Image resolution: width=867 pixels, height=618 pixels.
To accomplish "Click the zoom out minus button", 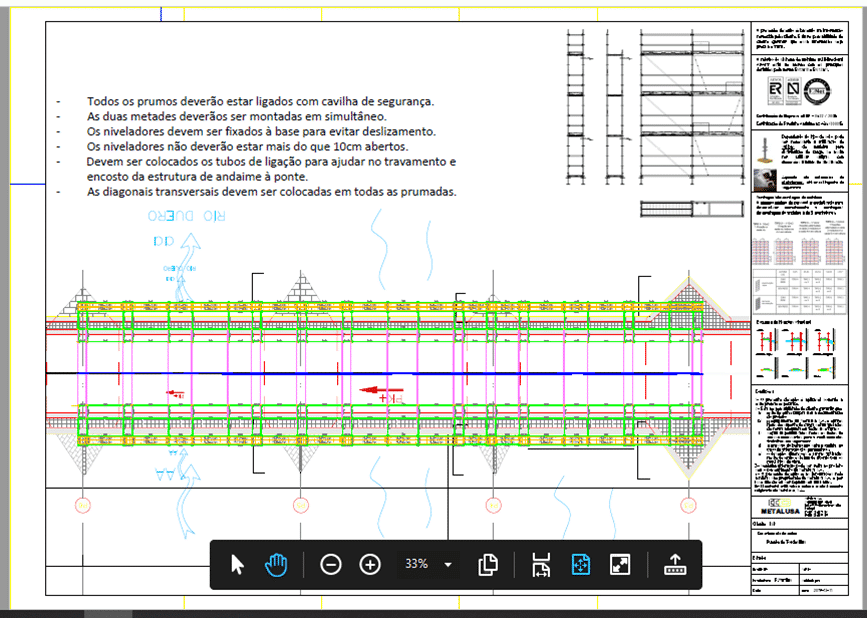I will (331, 565).
